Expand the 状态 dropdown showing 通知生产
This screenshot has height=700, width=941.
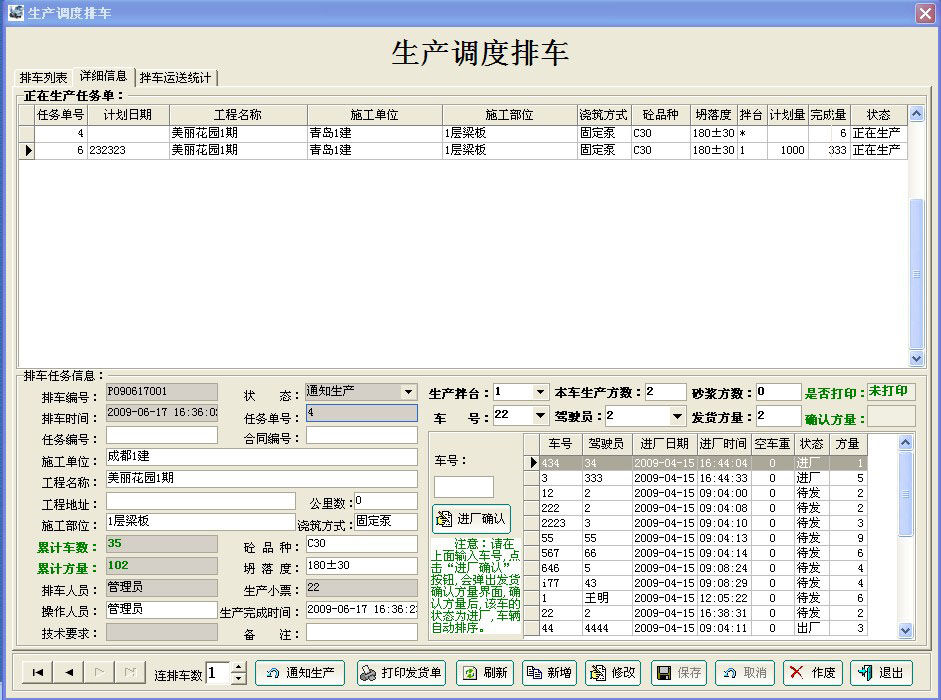pyautogui.click(x=409, y=392)
